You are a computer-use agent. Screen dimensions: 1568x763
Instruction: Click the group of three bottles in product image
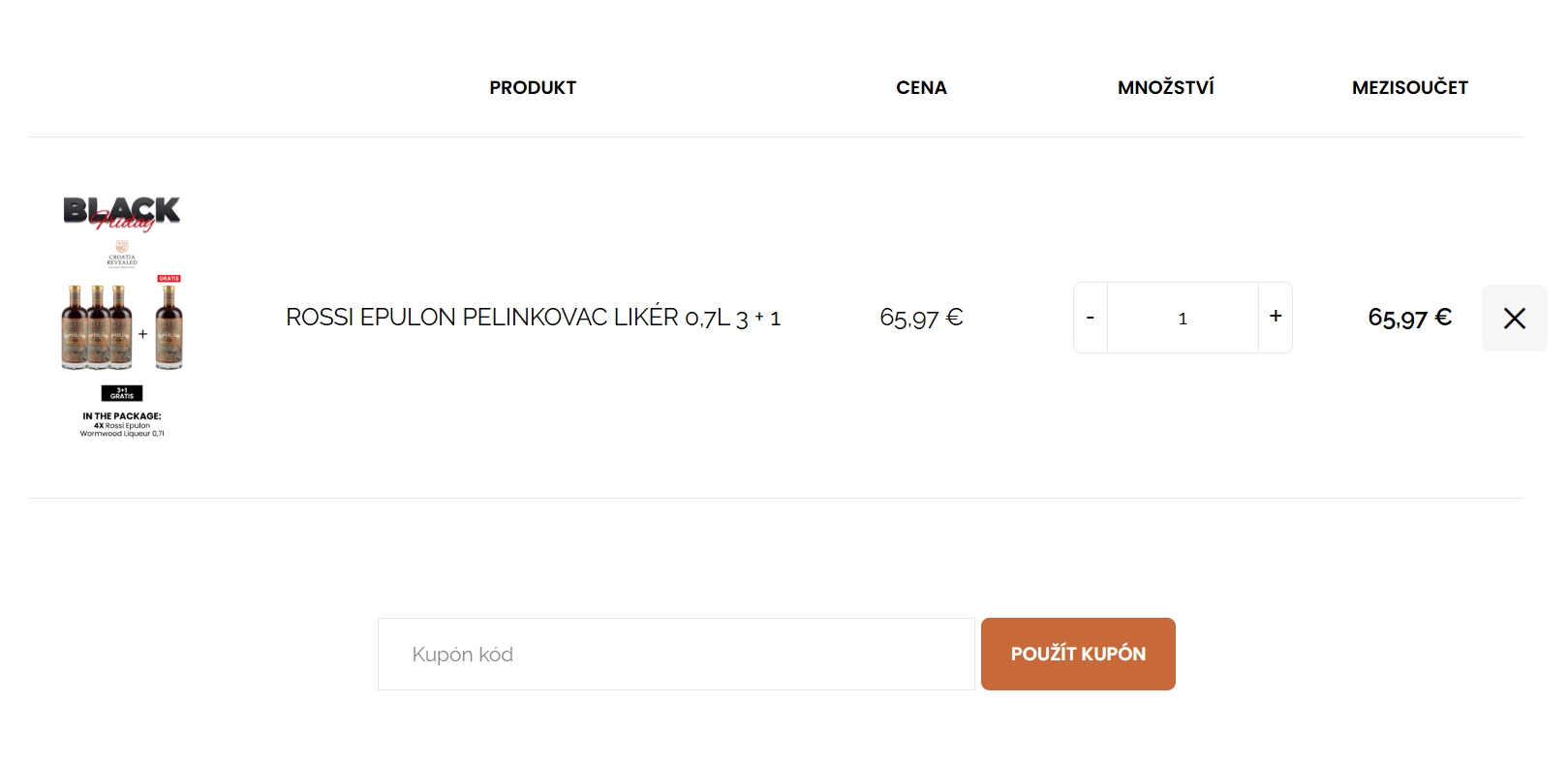pos(97,327)
